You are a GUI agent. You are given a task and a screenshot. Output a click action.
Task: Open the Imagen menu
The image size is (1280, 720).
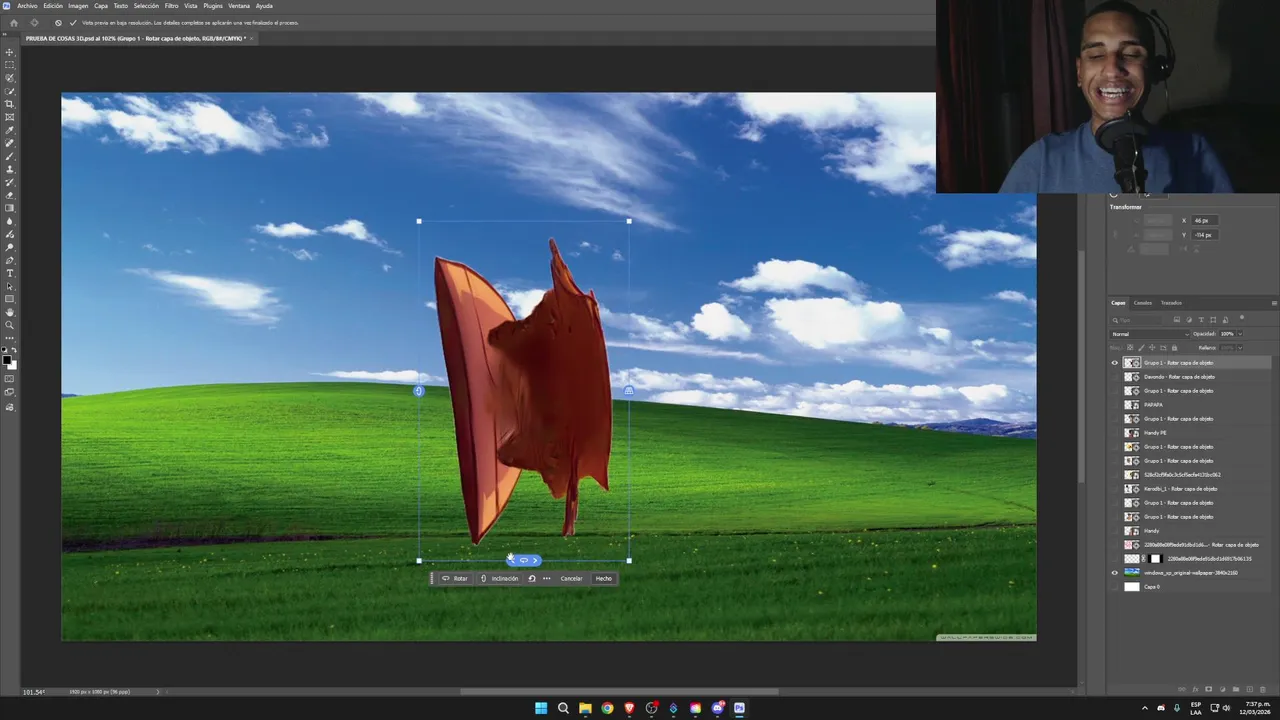click(x=78, y=6)
